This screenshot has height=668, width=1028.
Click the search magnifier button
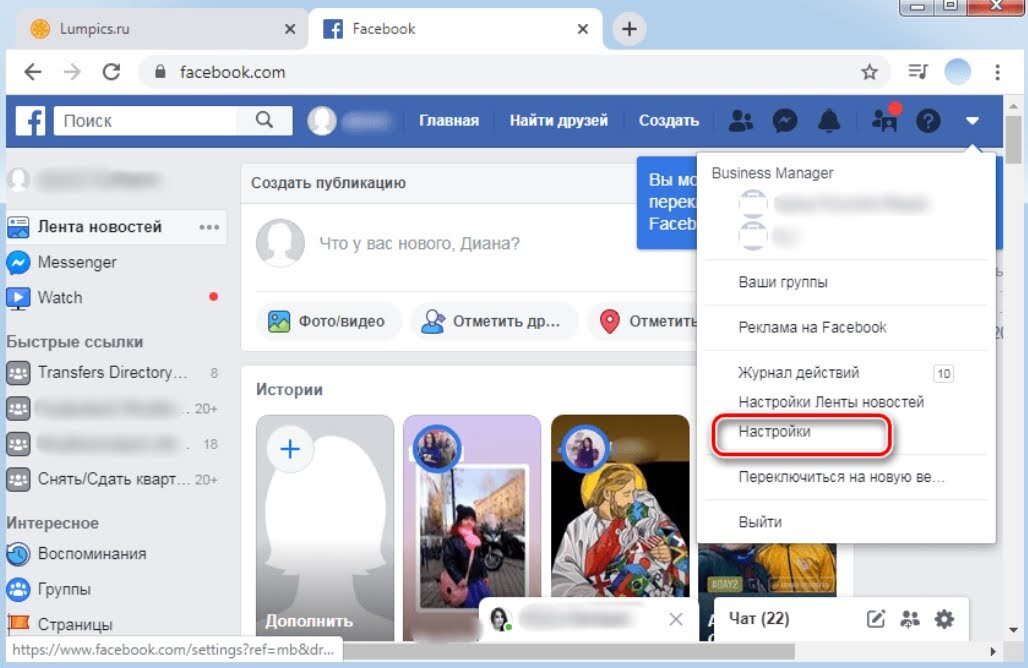pyautogui.click(x=264, y=120)
